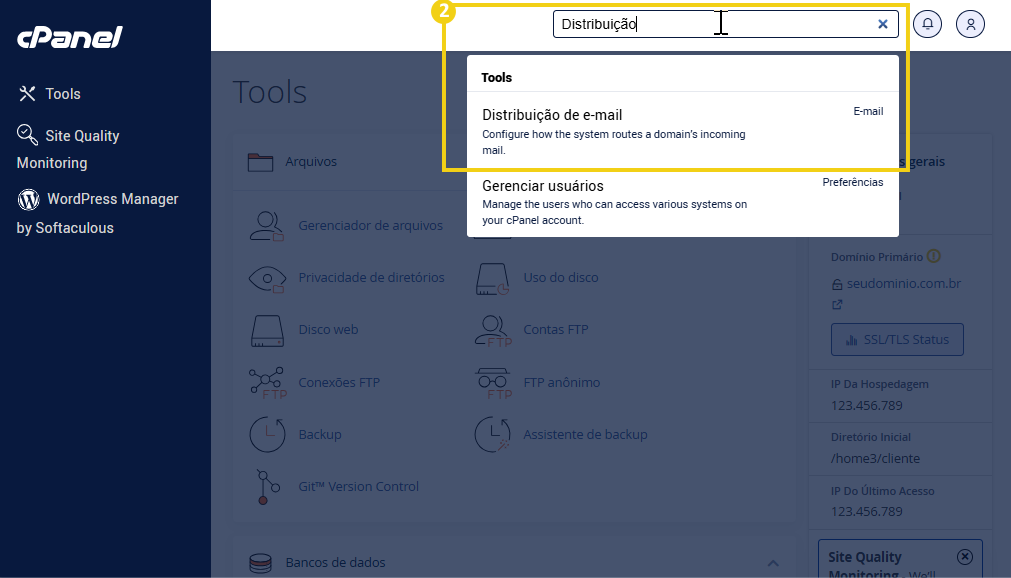Click inside the search input field
1011x578 pixels.
click(700, 24)
